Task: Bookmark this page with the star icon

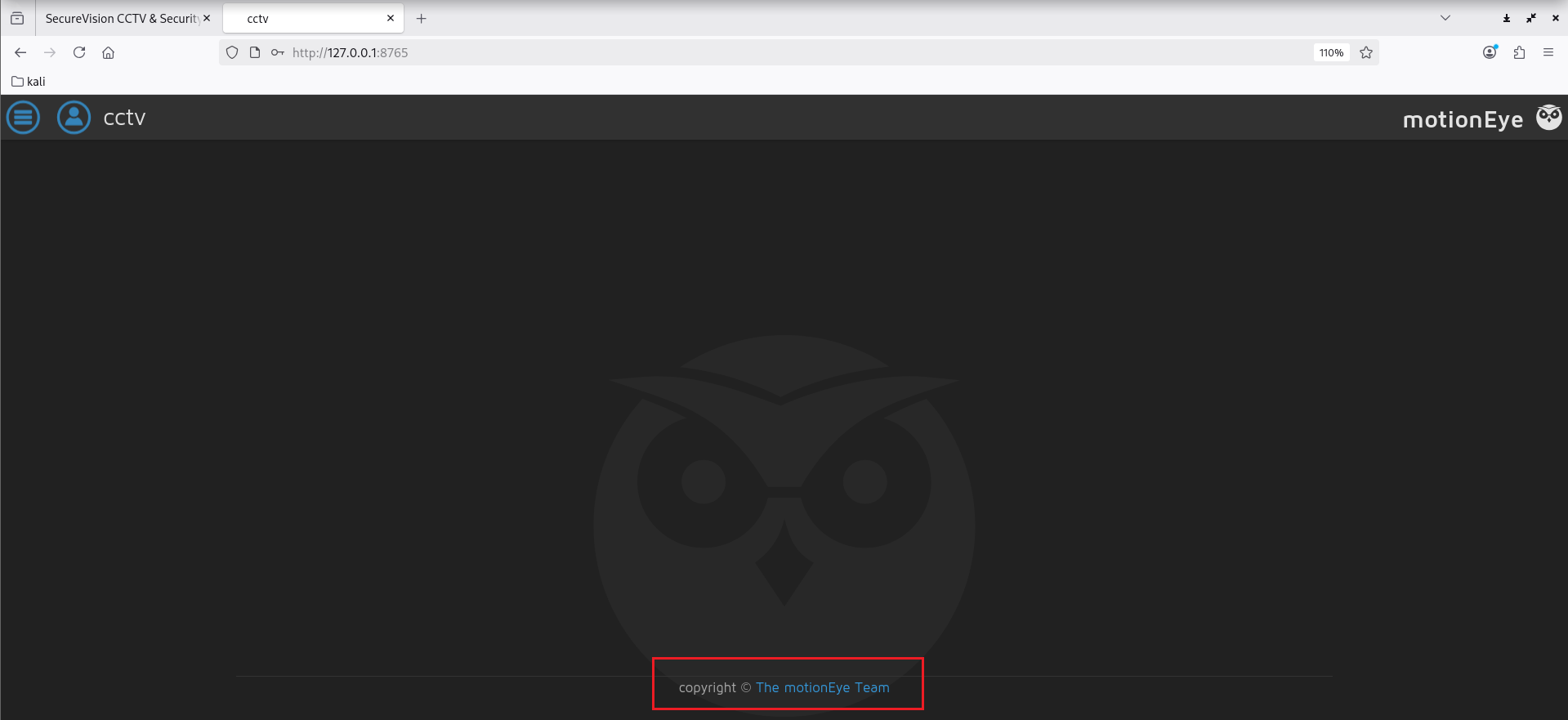Action: [x=1365, y=52]
